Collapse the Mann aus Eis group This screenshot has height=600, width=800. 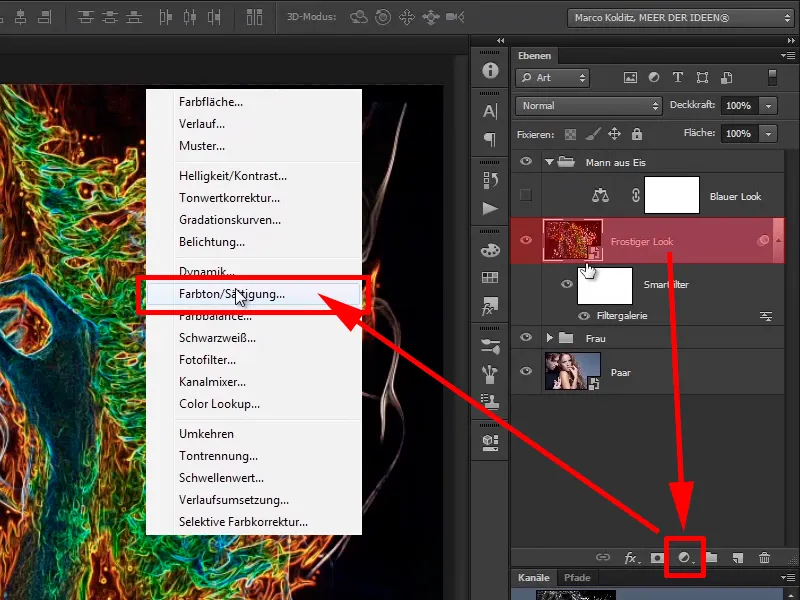549,162
